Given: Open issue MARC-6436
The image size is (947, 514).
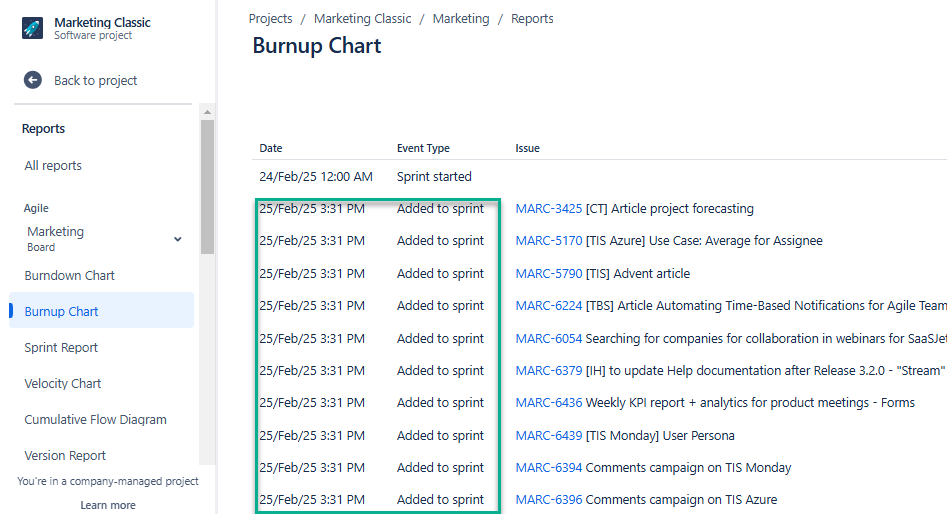Looking at the screenshot, I should (x=548, y=402).
